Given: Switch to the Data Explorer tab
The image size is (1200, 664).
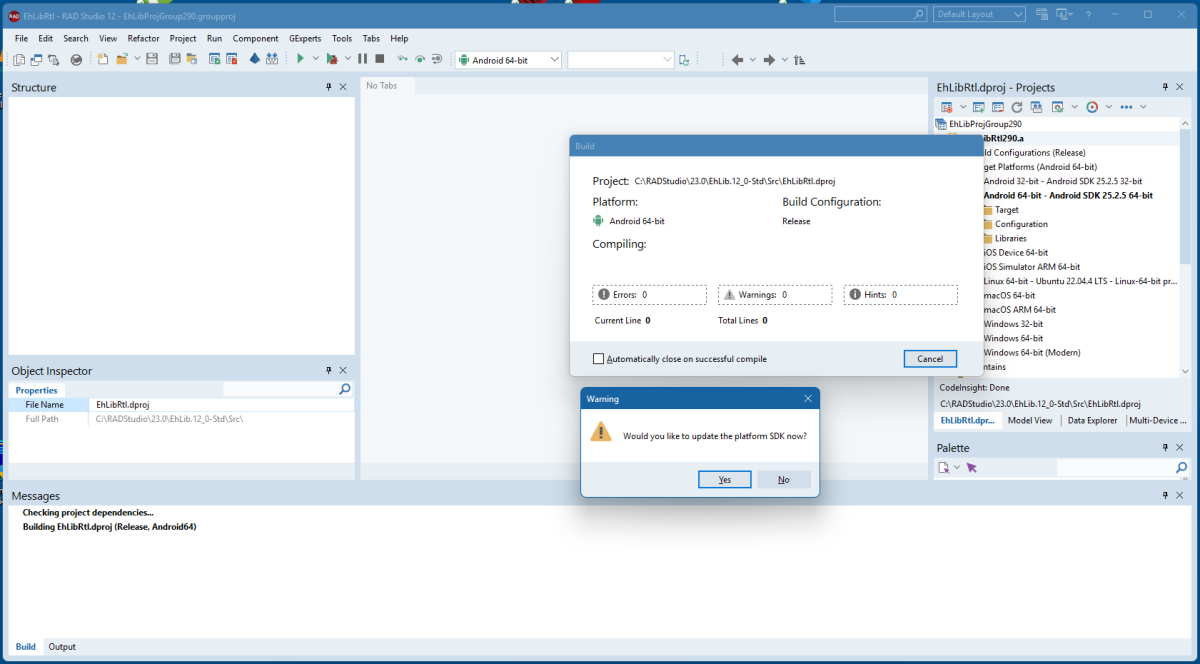Looking at the screenshot, I should (x=1092, y=421).
